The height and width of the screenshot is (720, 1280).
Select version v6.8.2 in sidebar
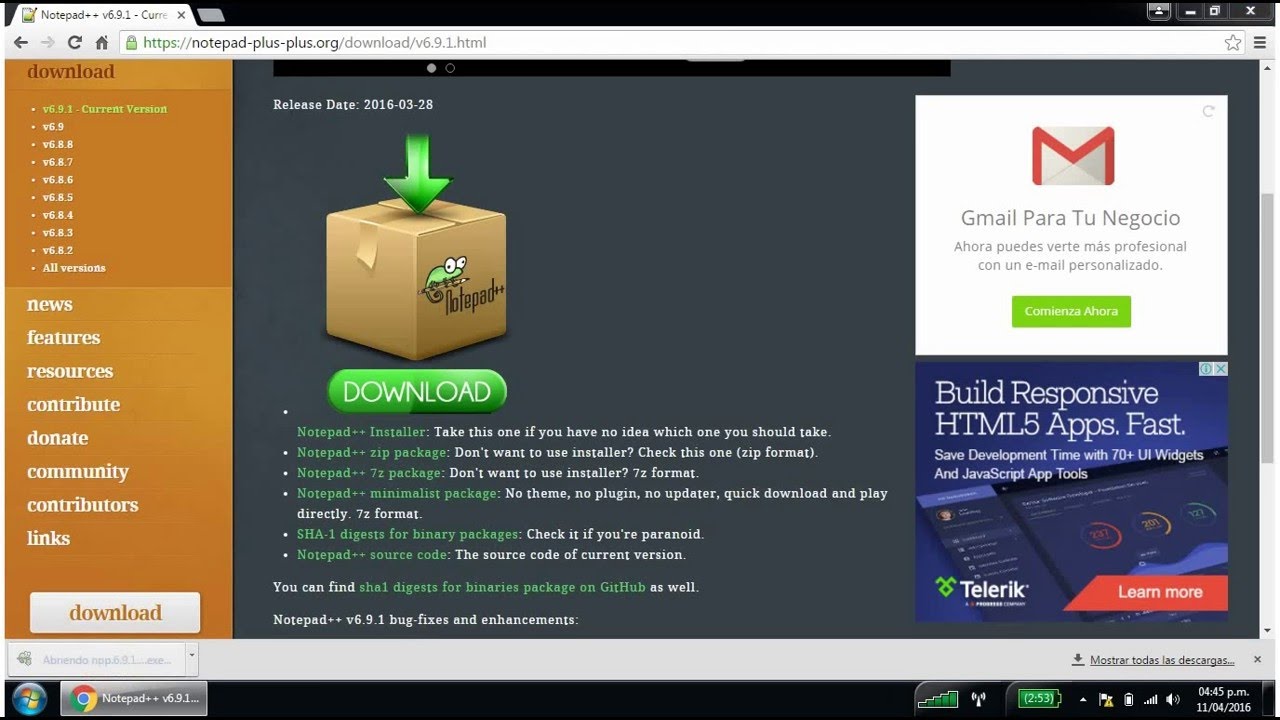click(57, 250)
